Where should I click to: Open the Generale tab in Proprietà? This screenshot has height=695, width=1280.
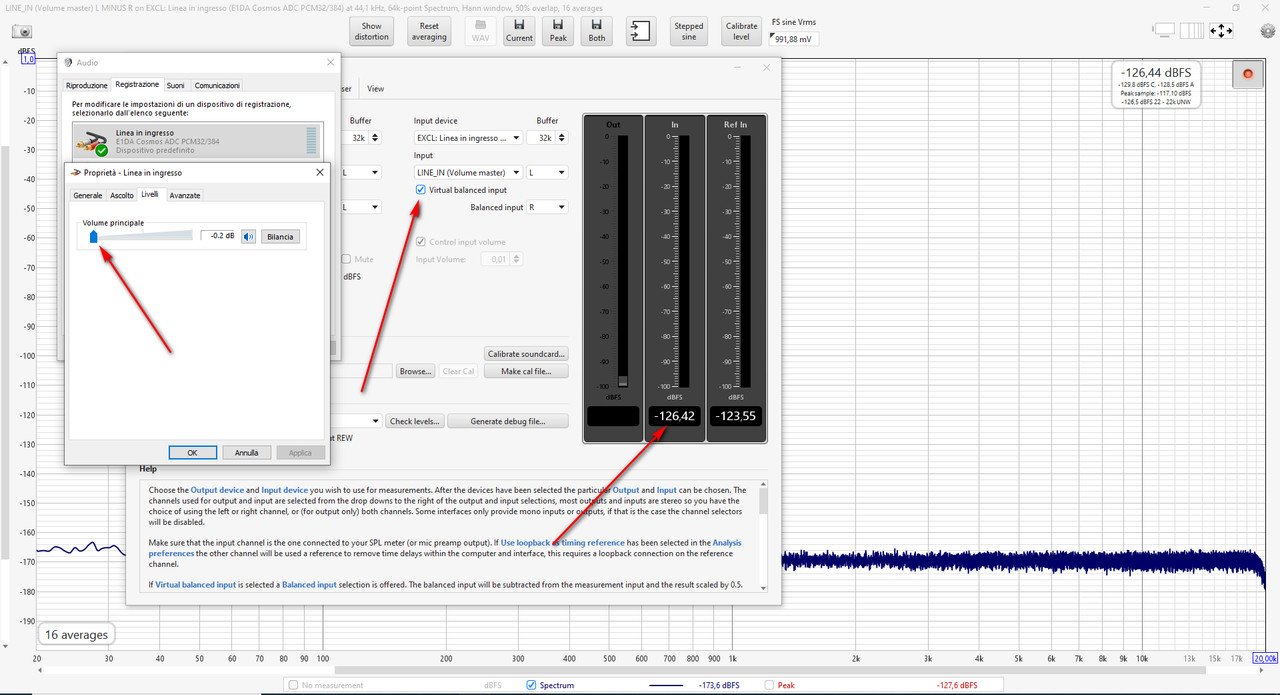[88, 195]
